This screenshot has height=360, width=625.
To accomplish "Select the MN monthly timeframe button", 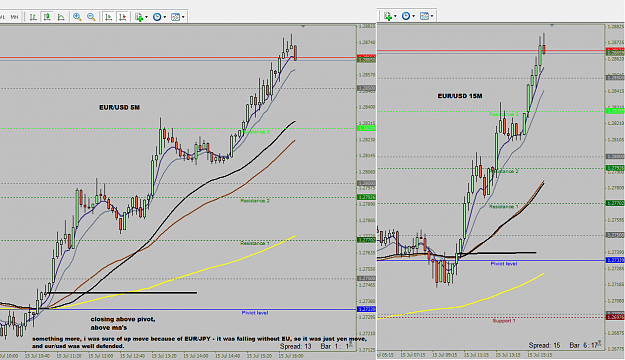I will click(14, 17).
